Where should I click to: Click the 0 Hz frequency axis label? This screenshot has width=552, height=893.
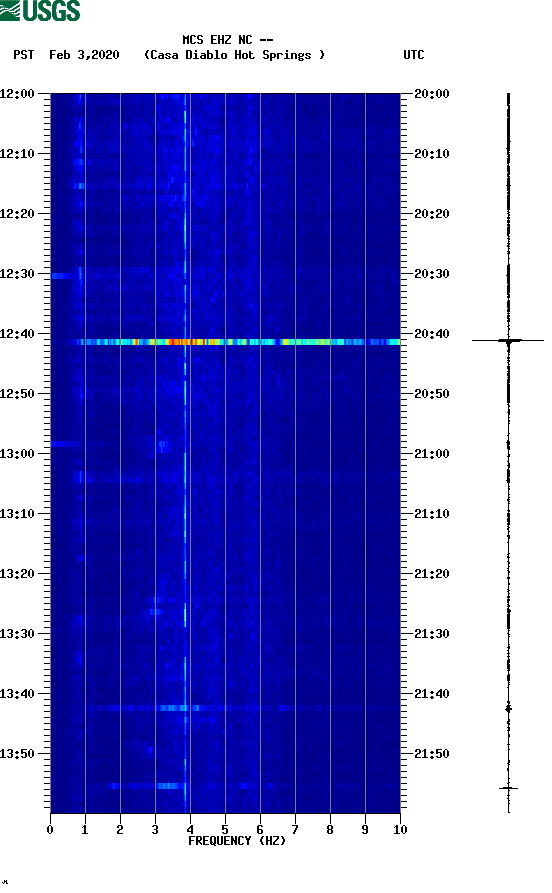(x=50, y=829)
